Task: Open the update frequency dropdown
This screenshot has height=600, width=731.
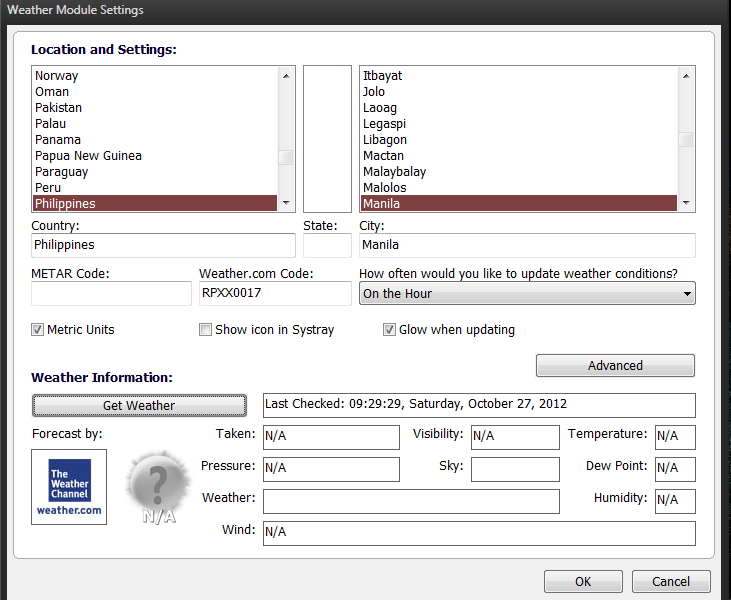Action: tap(527, 293)
